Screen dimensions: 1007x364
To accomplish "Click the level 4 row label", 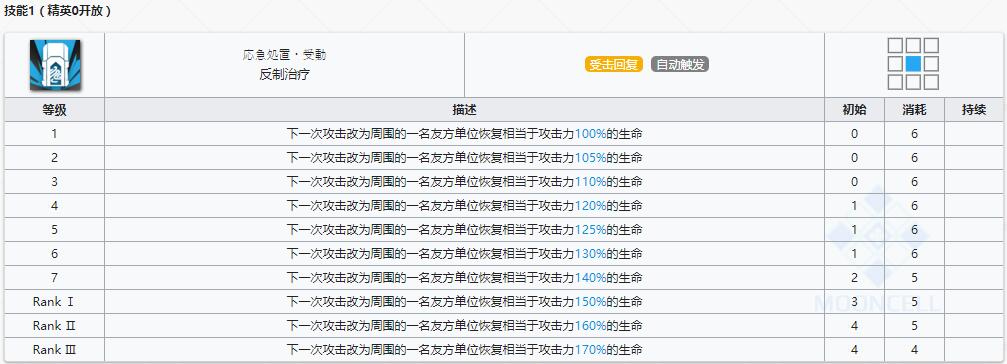I will coord(55,206).
